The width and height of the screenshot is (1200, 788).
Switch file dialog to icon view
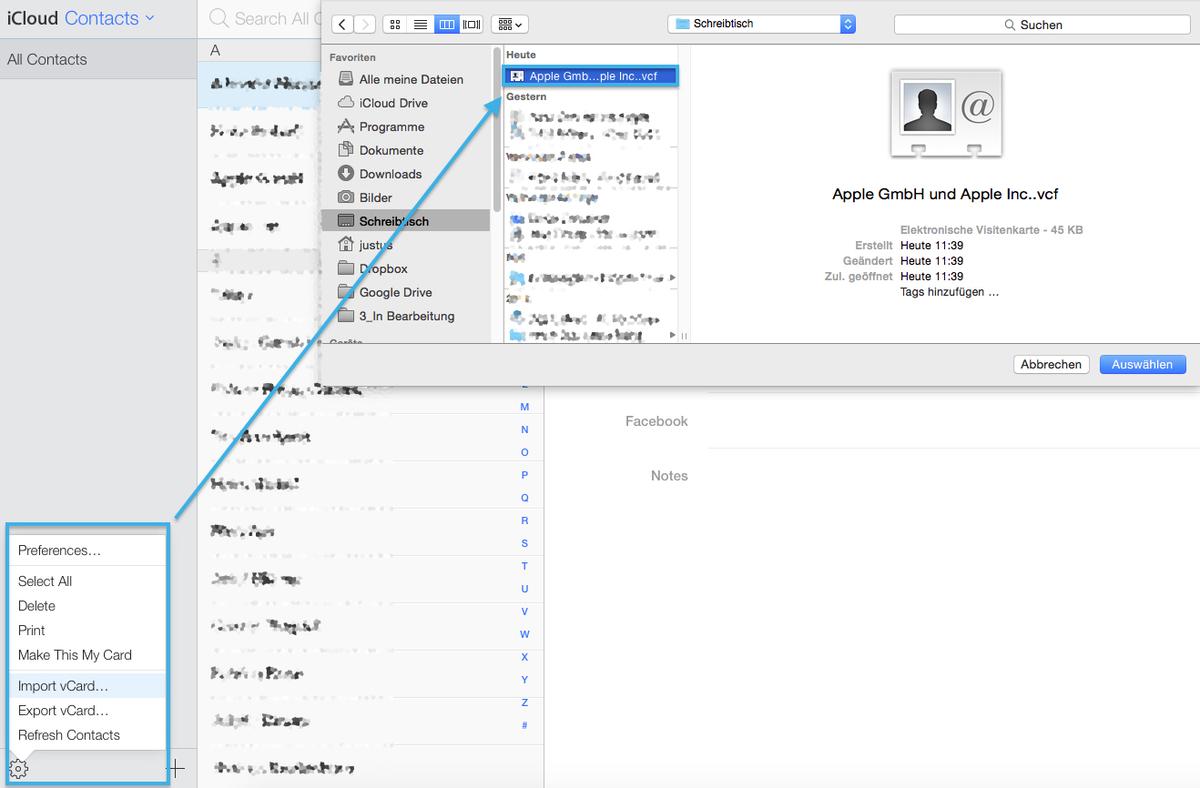(396, 24)
